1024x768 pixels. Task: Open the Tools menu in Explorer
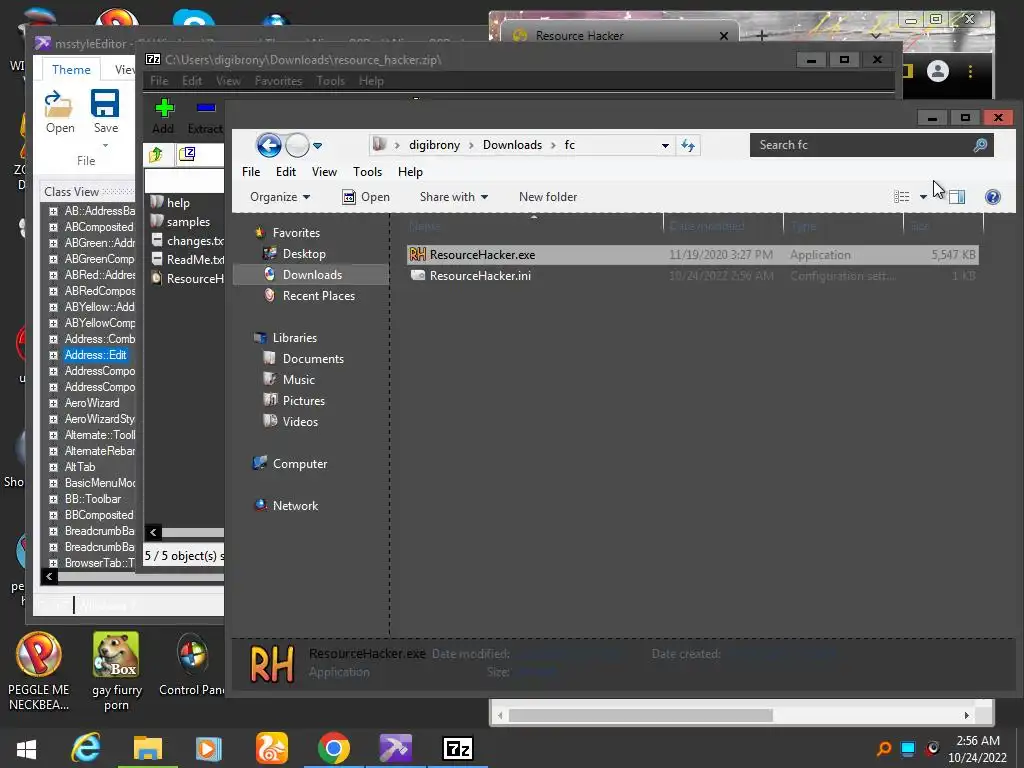click(x=367, y=172)
